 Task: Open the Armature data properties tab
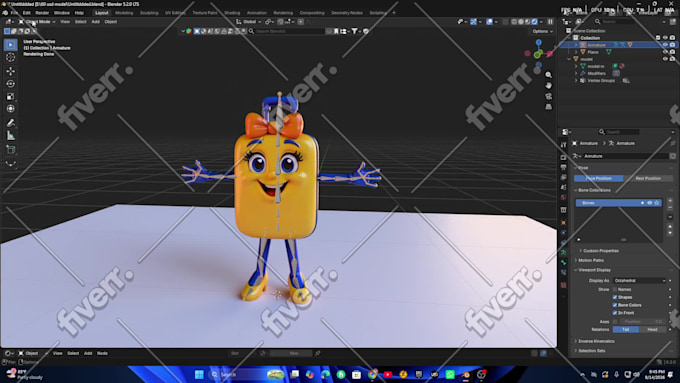(563, 252)
